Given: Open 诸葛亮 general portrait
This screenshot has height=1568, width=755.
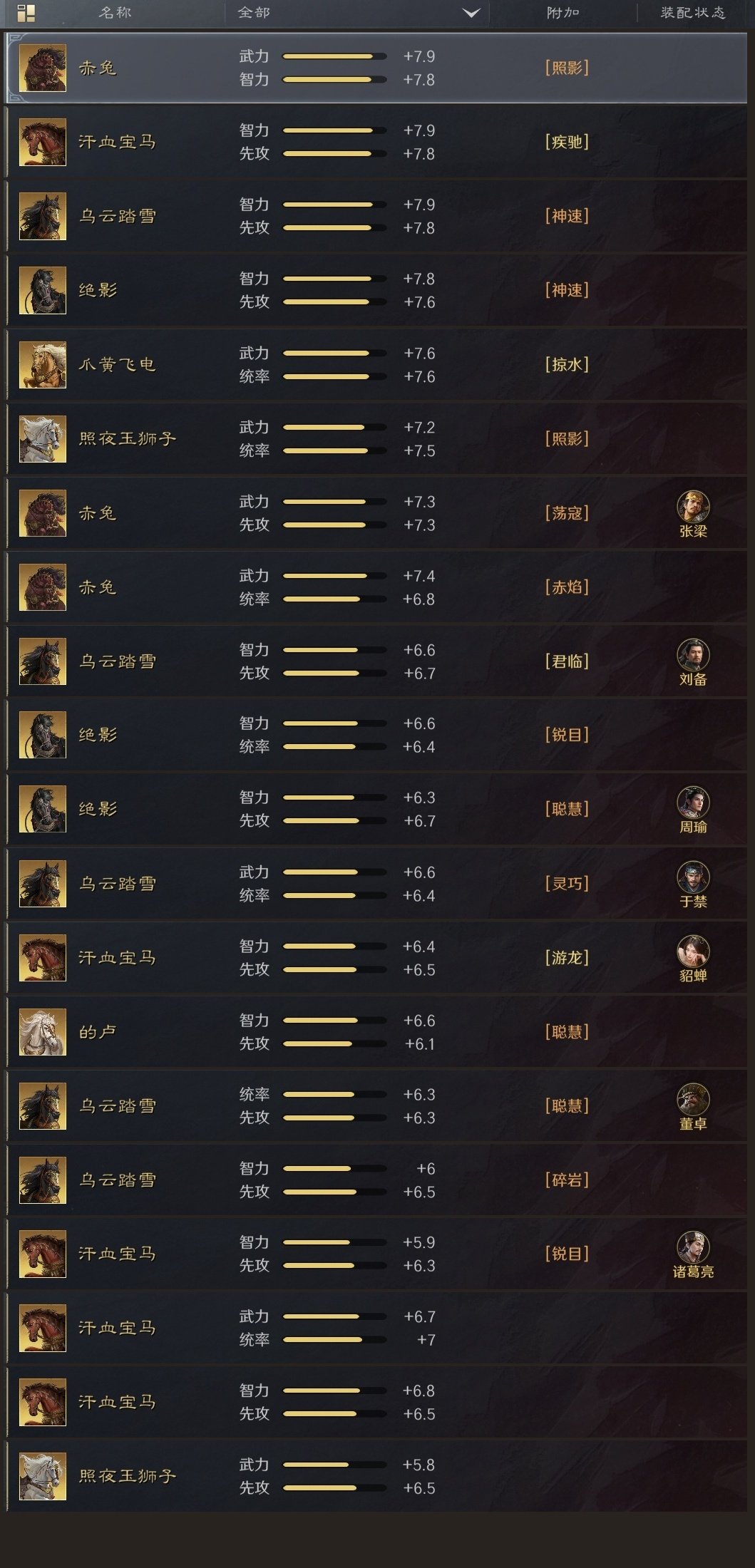Looking at the screenshot, I should [x=693, y=1247].
